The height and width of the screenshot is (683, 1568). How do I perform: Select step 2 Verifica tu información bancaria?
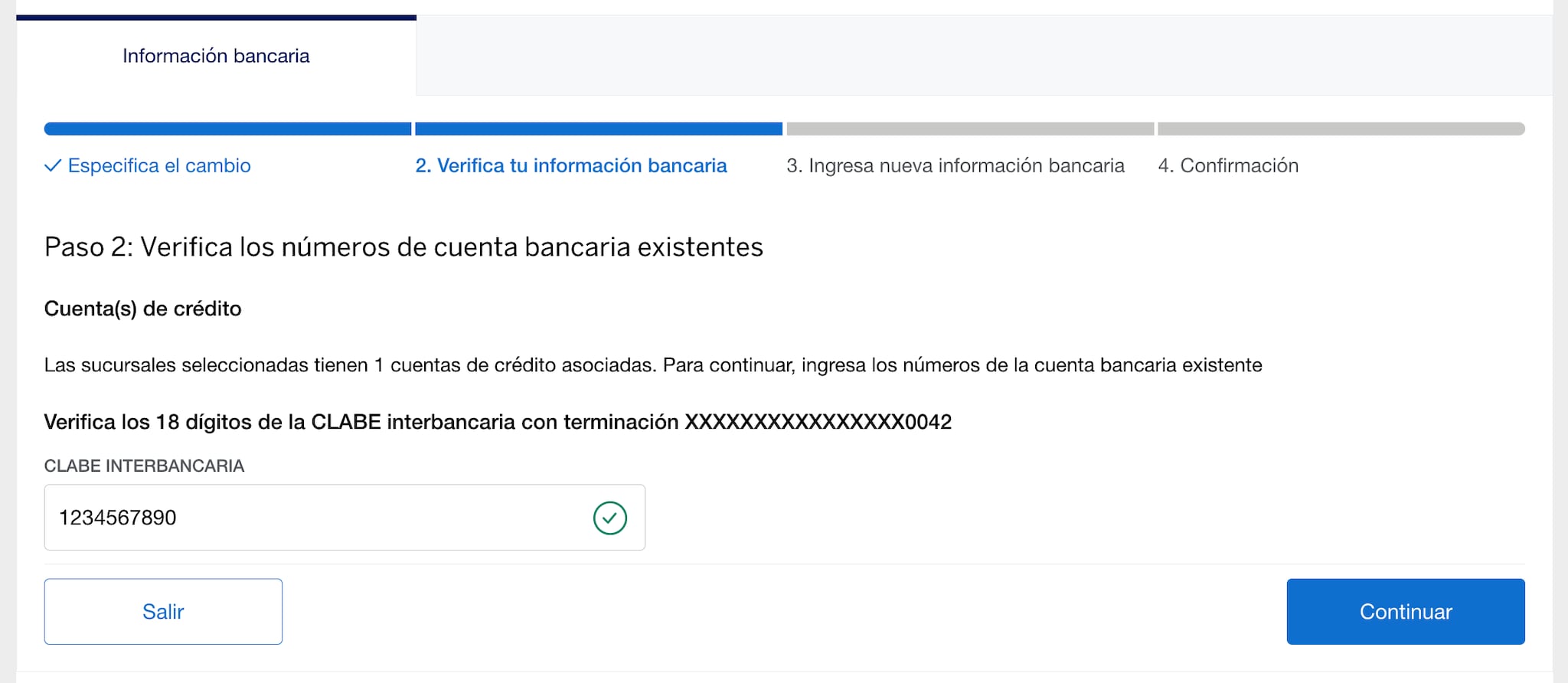click(570, 165)
